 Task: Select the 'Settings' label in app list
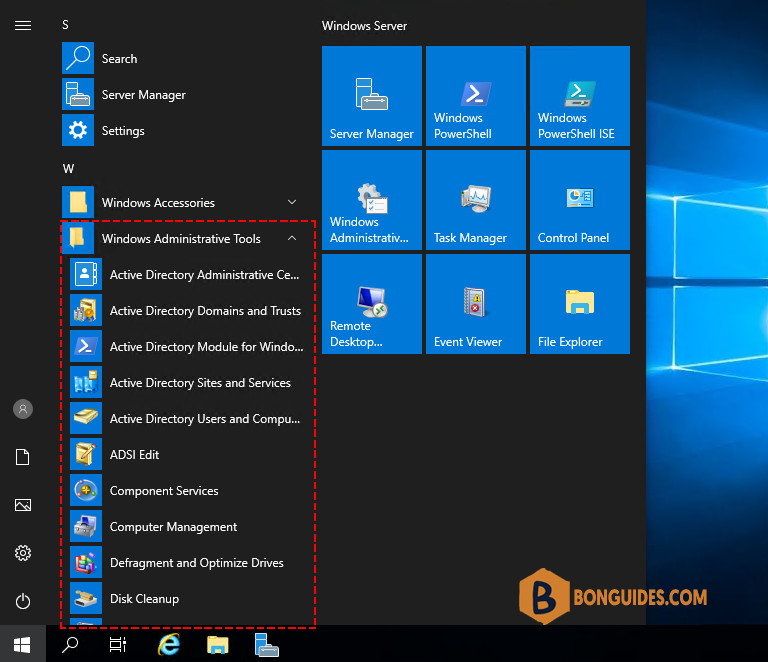[x=123, y=131]
